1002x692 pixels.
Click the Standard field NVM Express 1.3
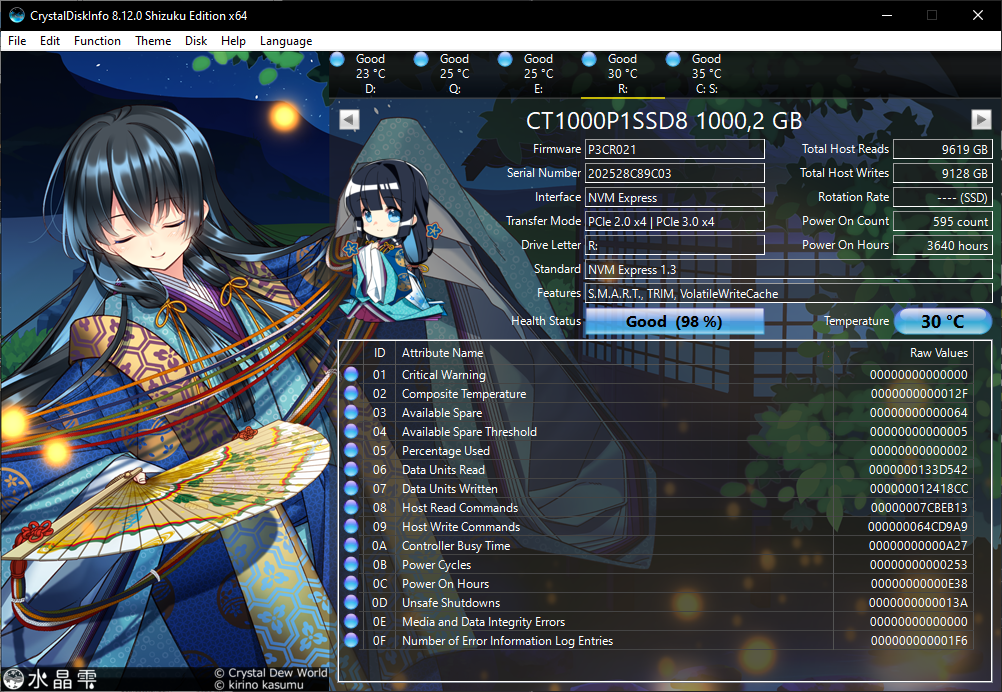point(789,269)
